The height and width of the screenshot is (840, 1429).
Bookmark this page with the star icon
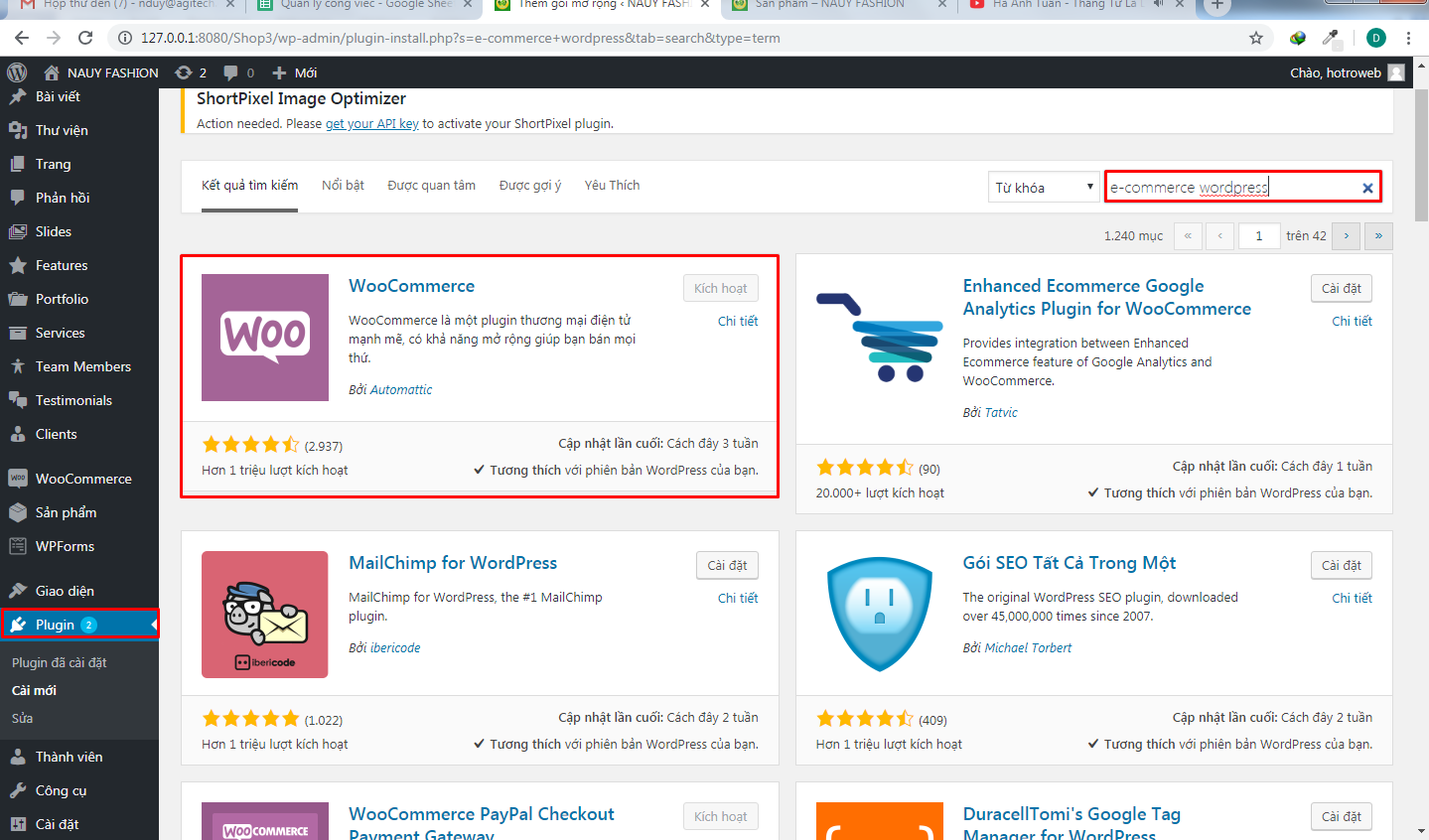pos(1256,38)
